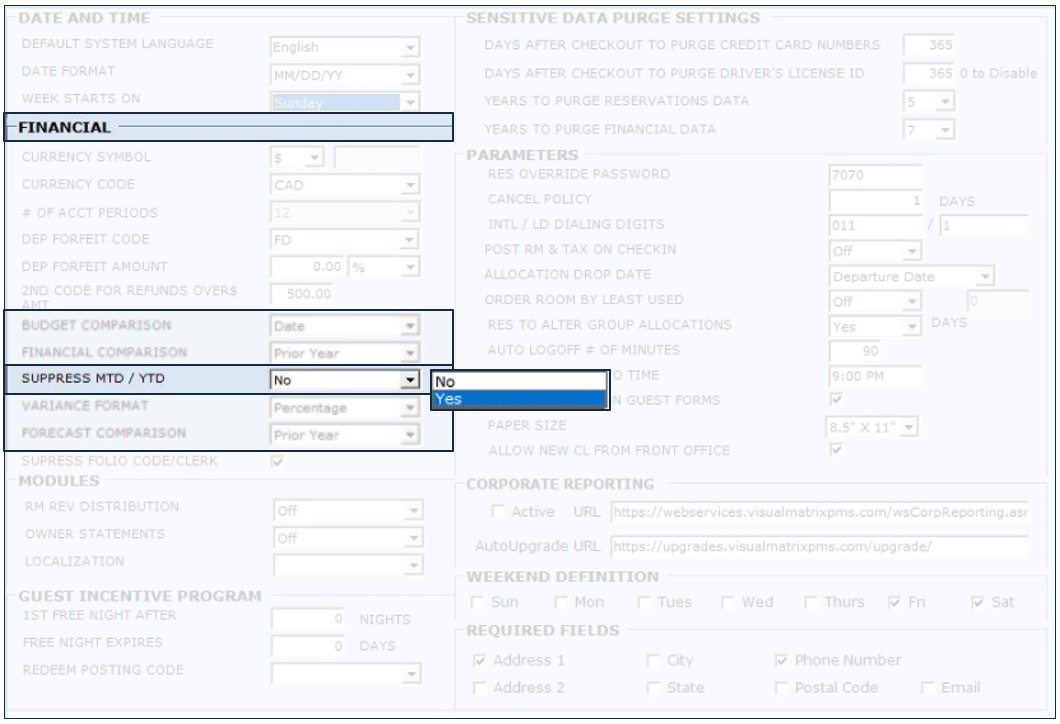This screenshot has width=1060, height=724.
Task: Toggle Allow New CL From Front Office
Action: pos(836,450)
